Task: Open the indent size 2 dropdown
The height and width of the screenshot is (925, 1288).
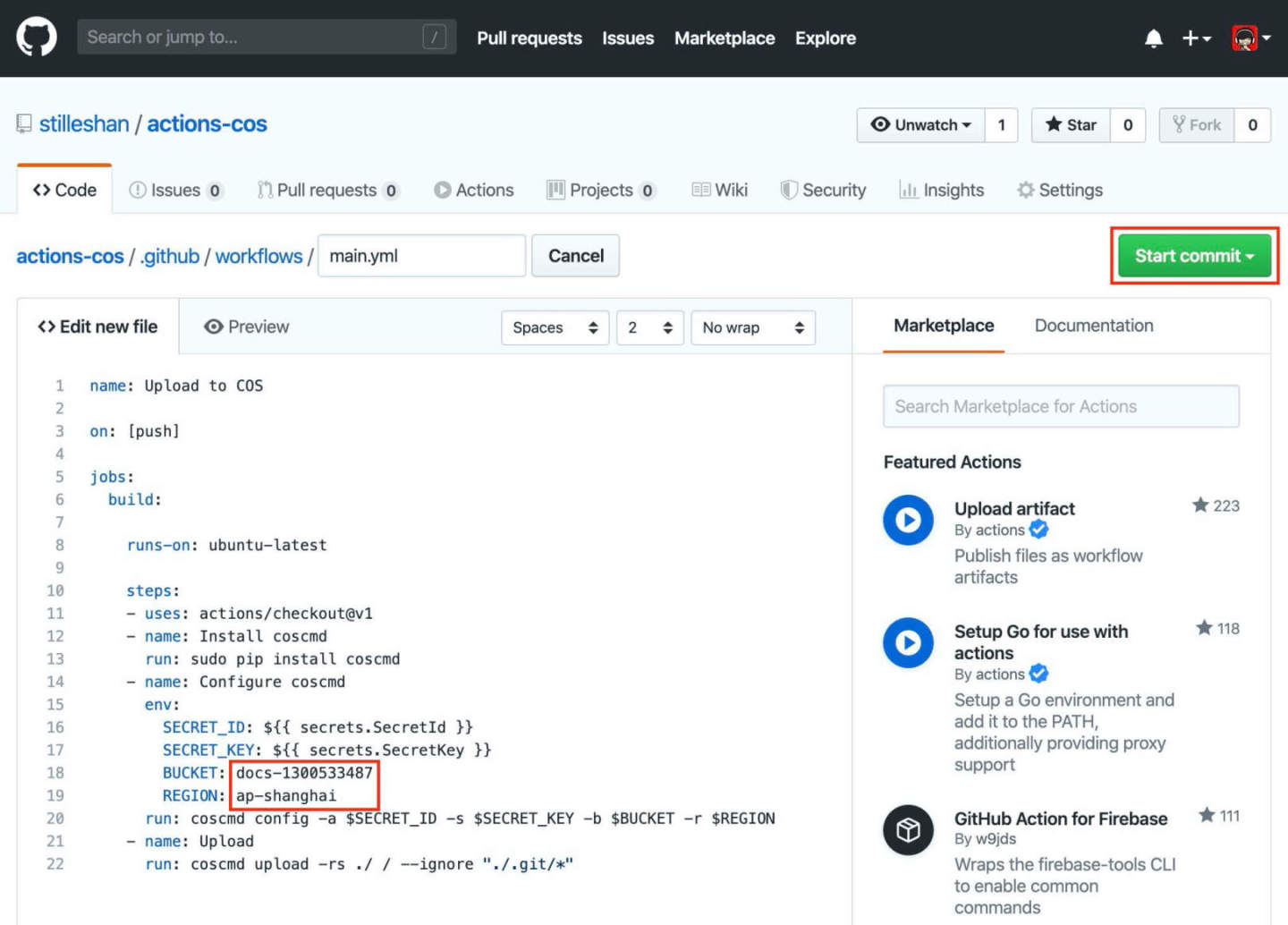Action: coord(650,327)
